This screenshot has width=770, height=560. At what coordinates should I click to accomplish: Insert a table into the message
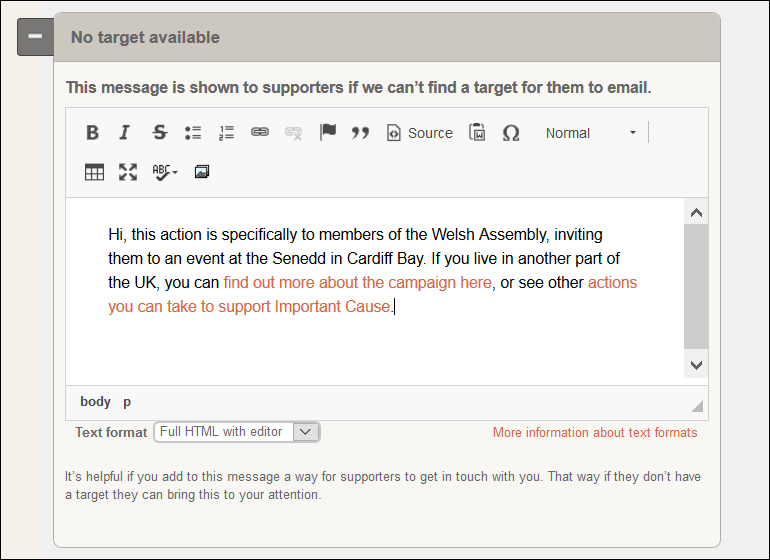(x=94, y=172)
